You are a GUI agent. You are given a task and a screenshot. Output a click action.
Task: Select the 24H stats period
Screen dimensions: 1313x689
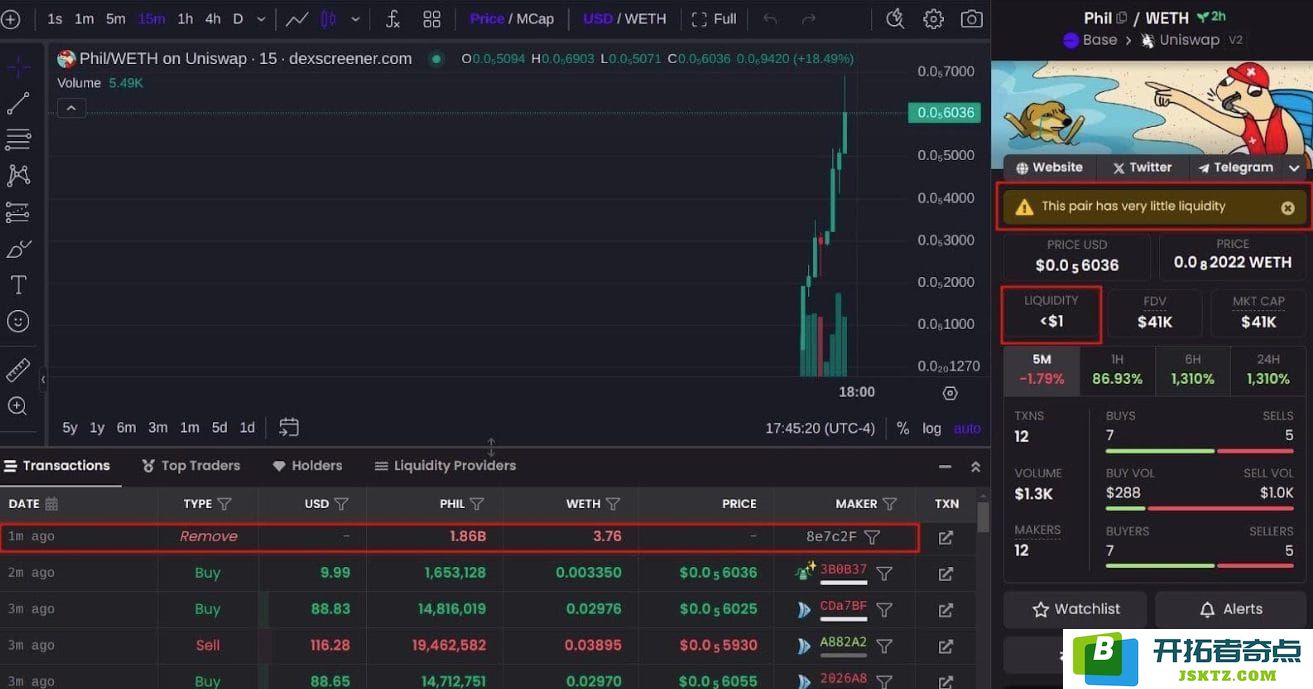tap(1268, 370)
